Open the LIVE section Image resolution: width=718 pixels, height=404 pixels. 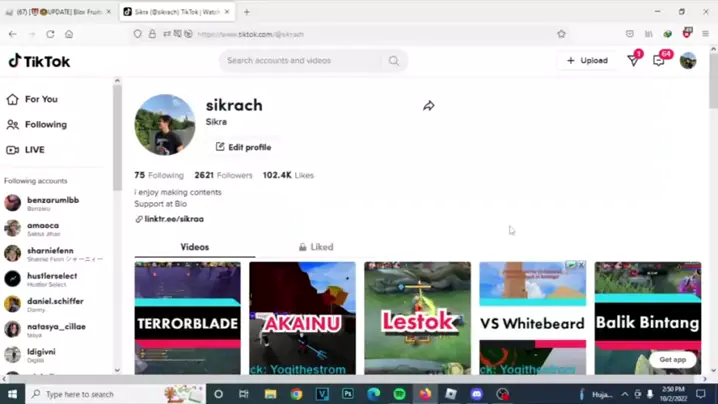click(34, 150)
